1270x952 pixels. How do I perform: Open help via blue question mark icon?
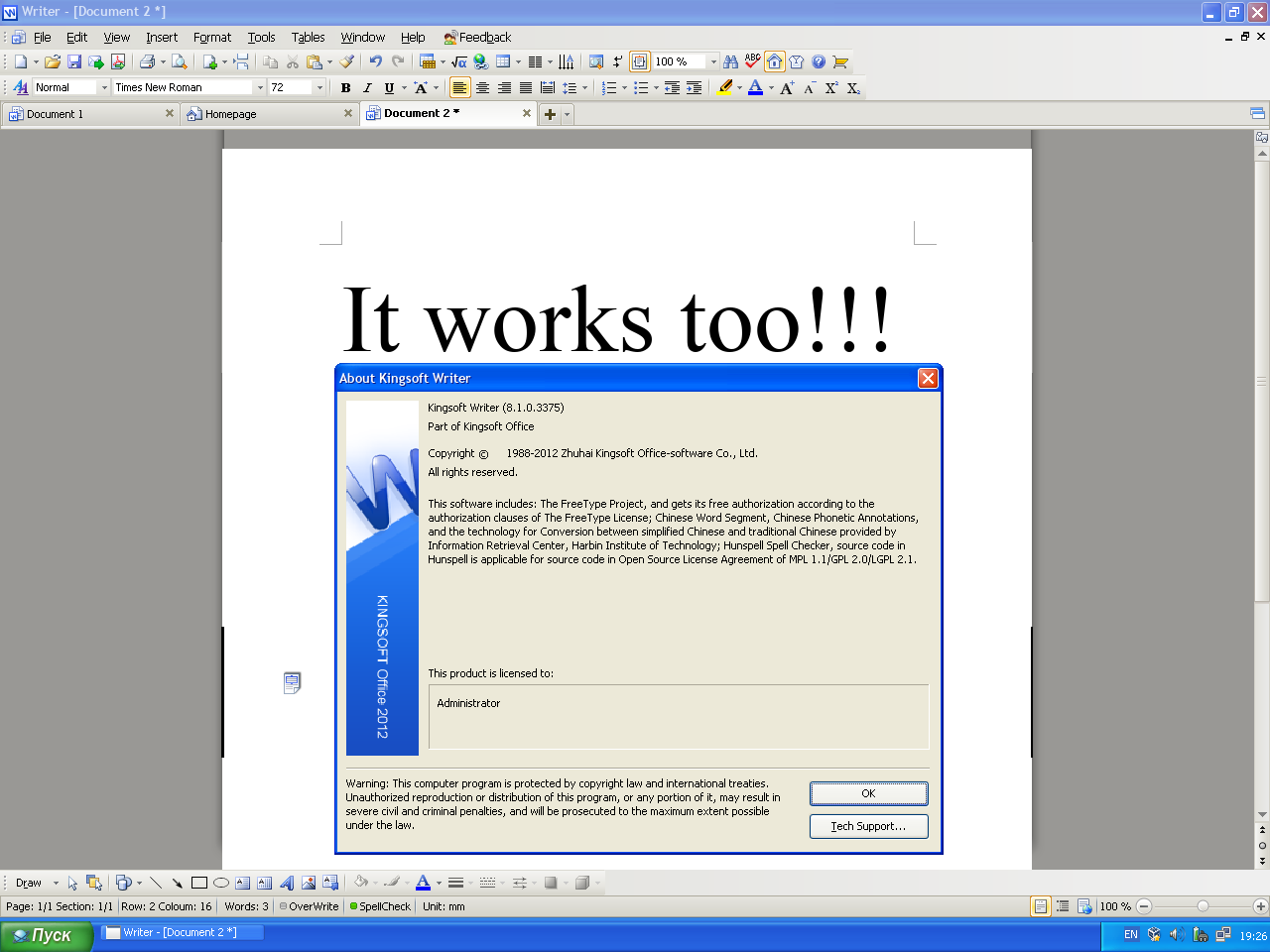pos(819,61)
